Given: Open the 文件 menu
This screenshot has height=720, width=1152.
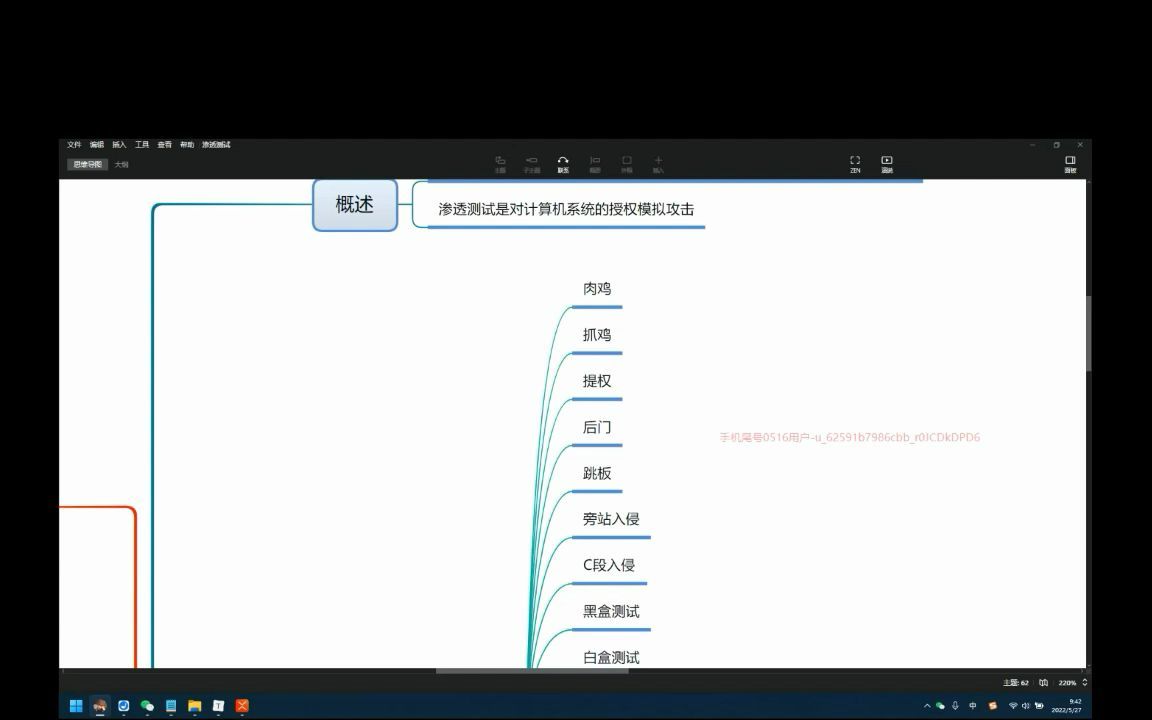Looking at the screenshot, I should pyautogui.click(x=74, y=144).
